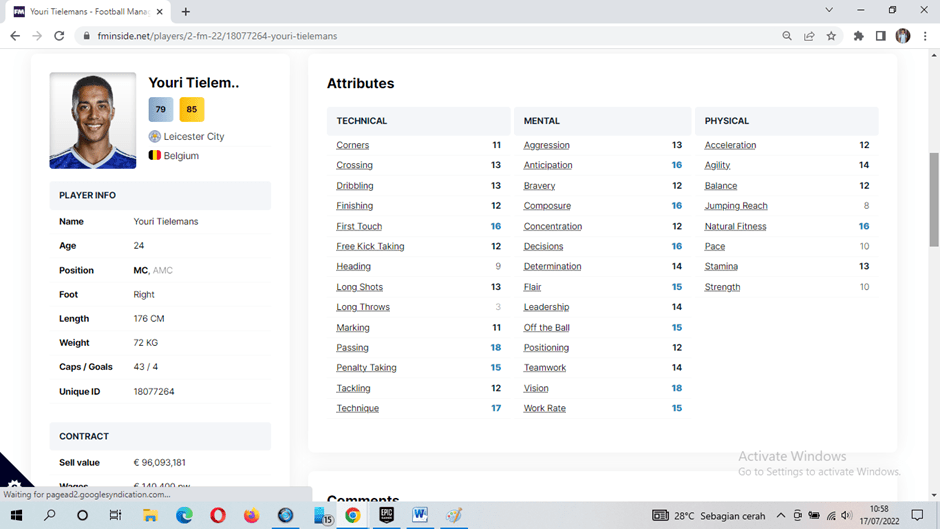Click the Natural Fitness attribute link
Screen dimensions: 940x529
(735, 226)
